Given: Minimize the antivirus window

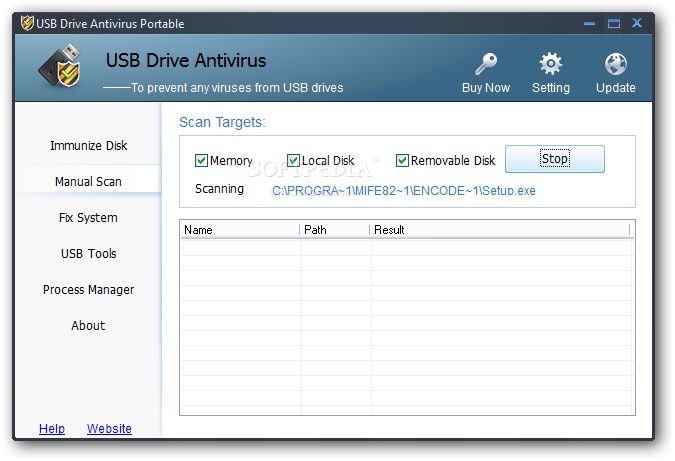Looking at the screenshot, I should click(589, 23).
